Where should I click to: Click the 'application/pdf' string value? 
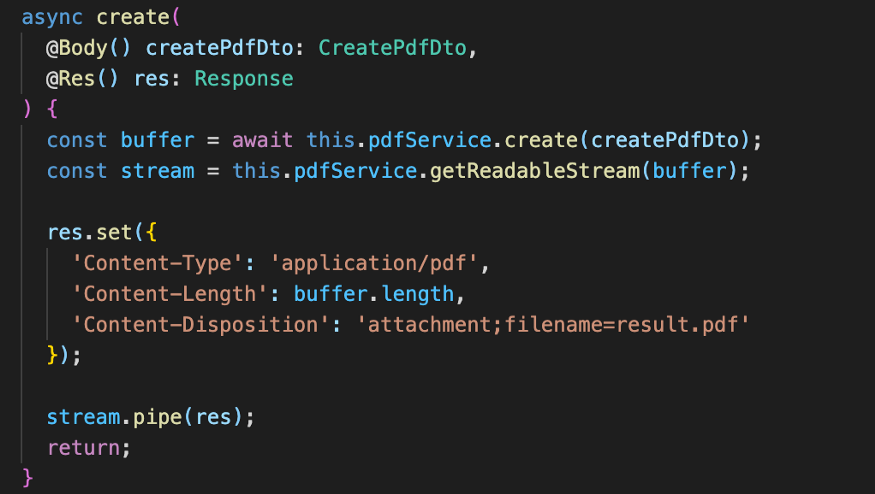point(374,263)
